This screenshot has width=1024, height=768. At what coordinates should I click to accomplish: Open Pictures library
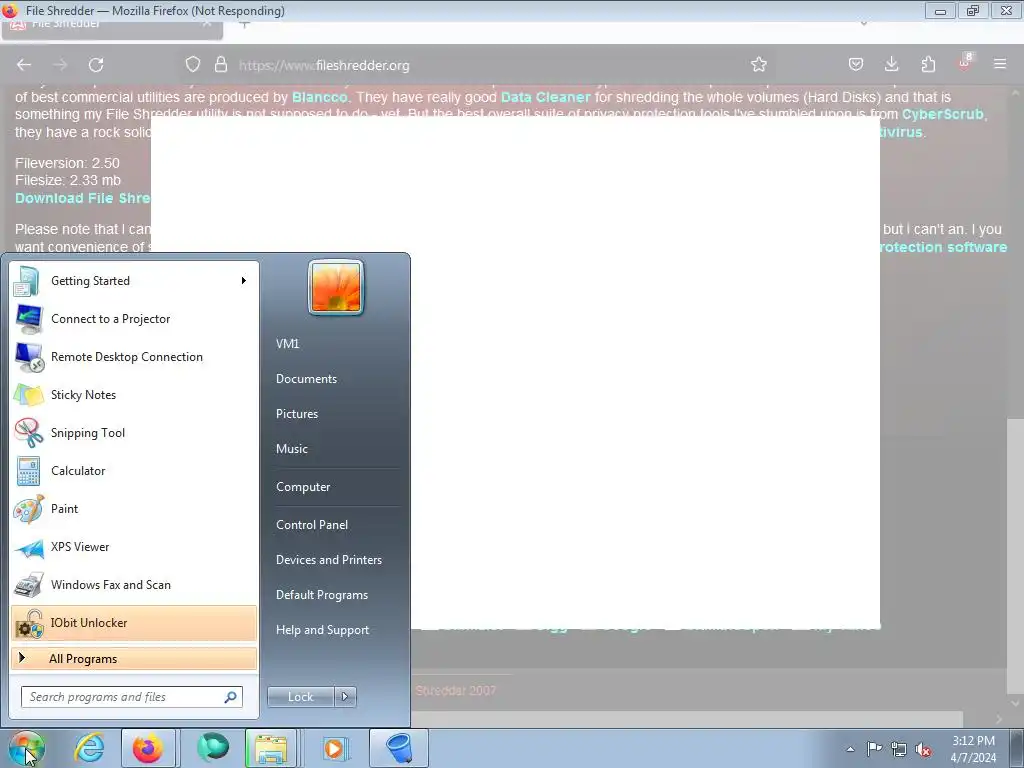point(296,414)
